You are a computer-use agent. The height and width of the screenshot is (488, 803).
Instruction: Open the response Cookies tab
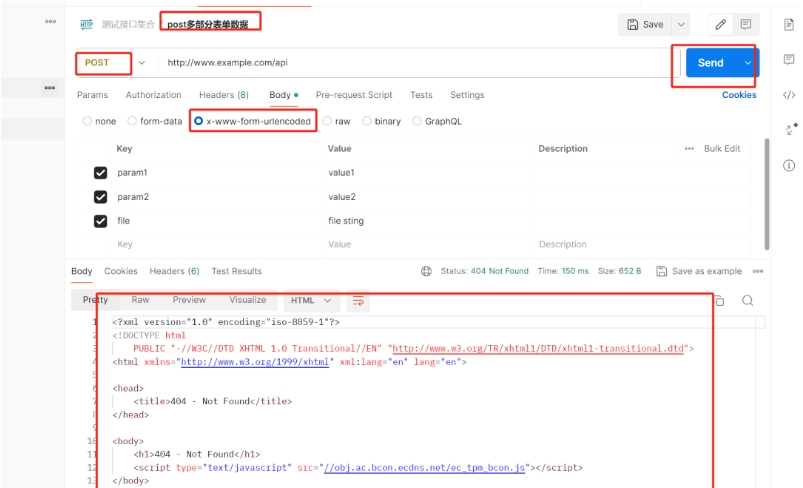click(x=121, y=271)
